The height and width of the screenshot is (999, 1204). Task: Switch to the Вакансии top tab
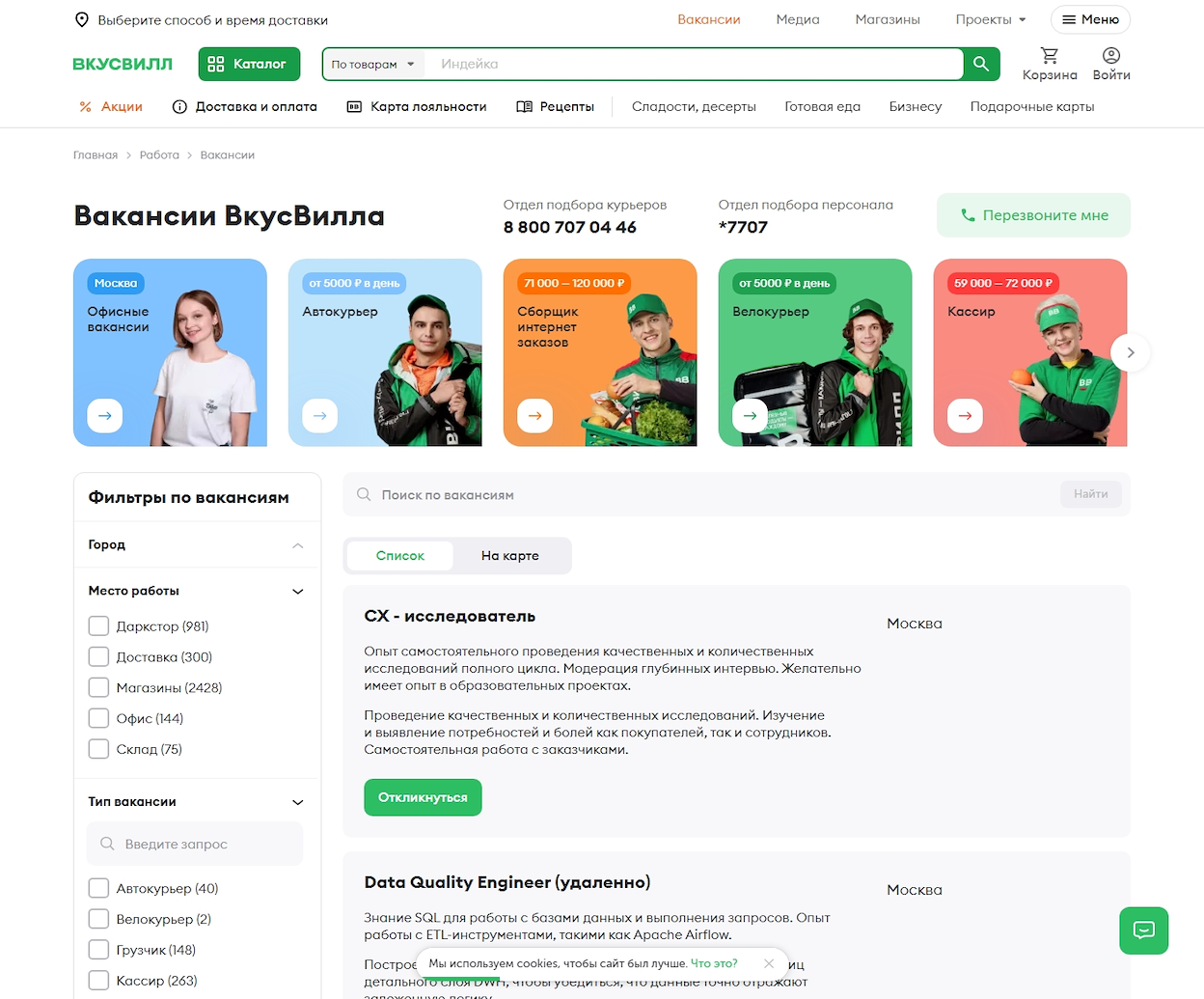709,19
